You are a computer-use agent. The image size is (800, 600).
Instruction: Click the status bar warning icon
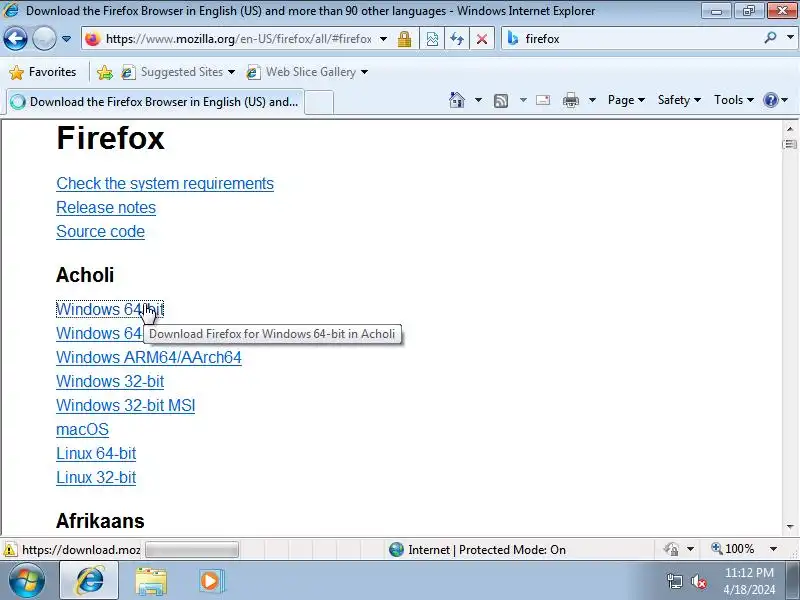(x=9, y=549)
